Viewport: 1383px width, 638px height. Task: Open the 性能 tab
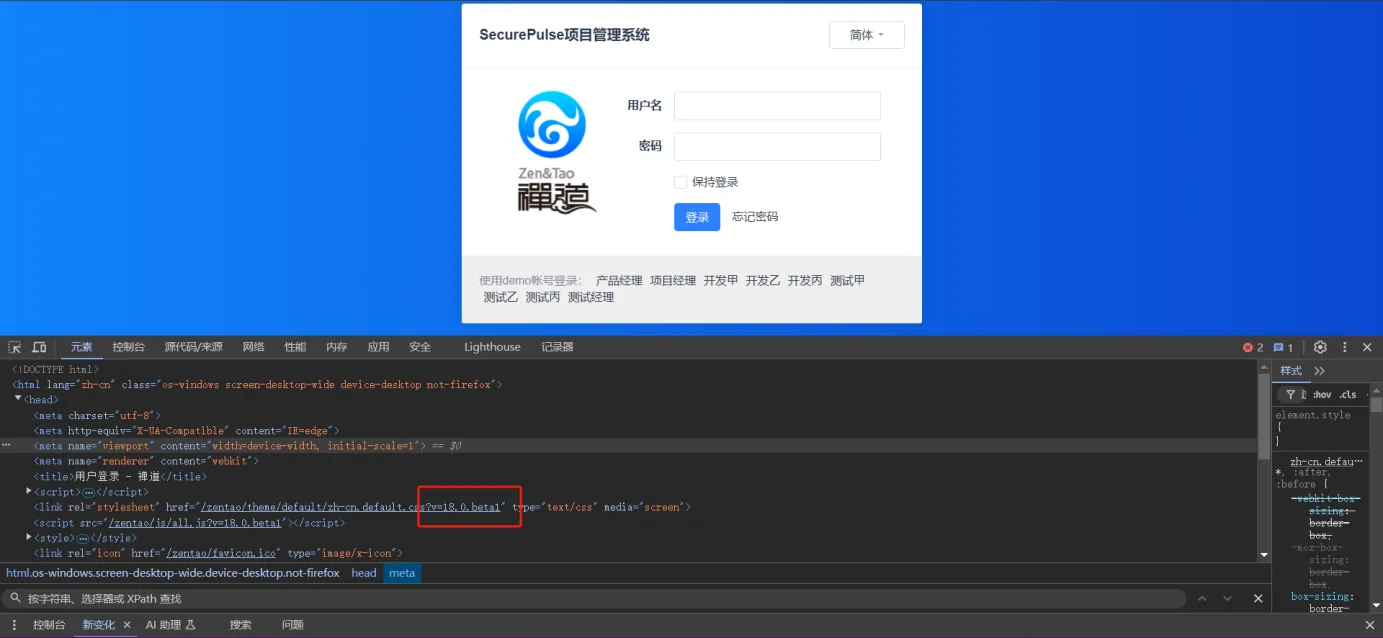(x=295, y=347)
